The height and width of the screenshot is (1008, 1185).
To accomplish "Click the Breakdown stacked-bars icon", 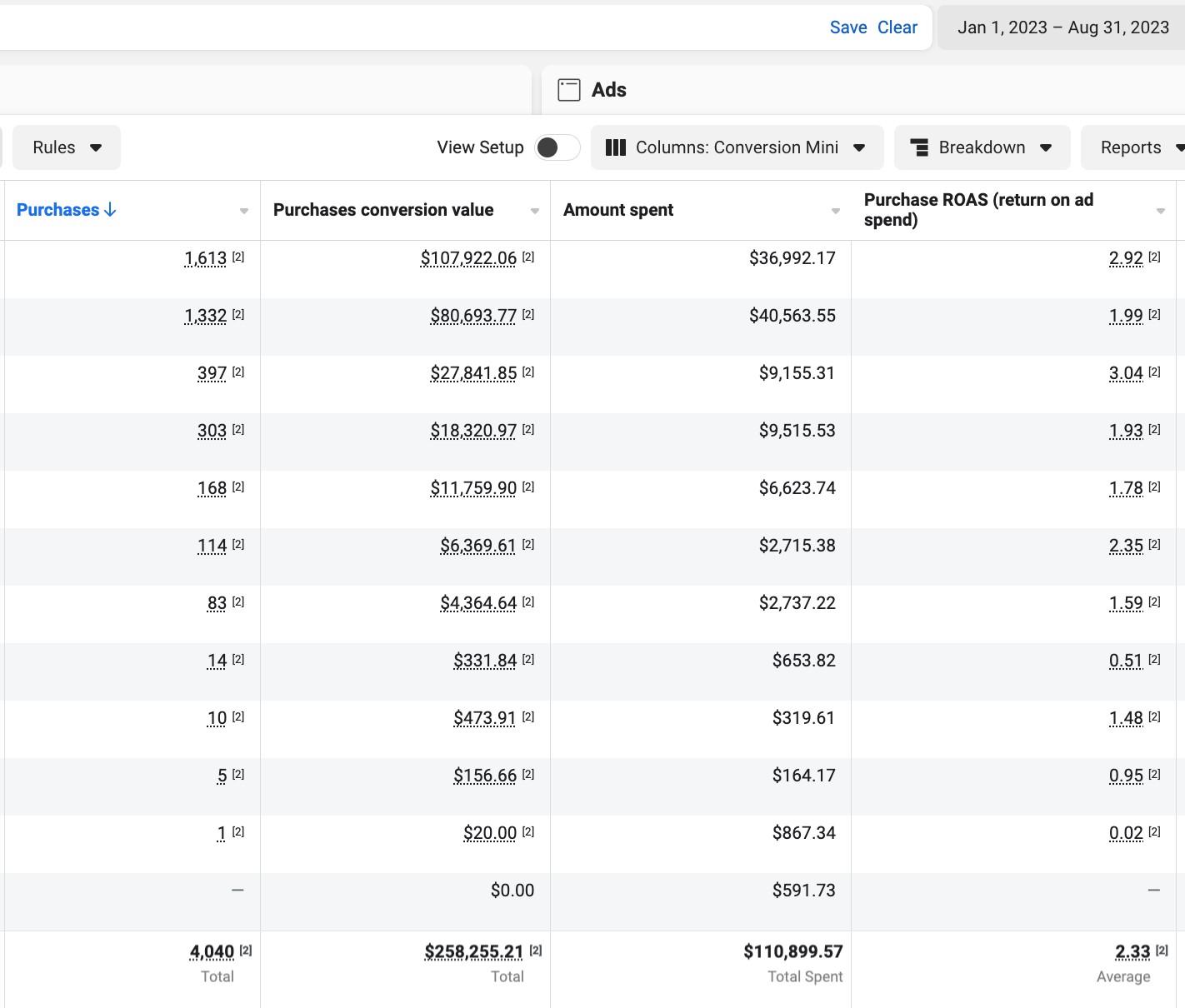I will click(x=919, y=147).
